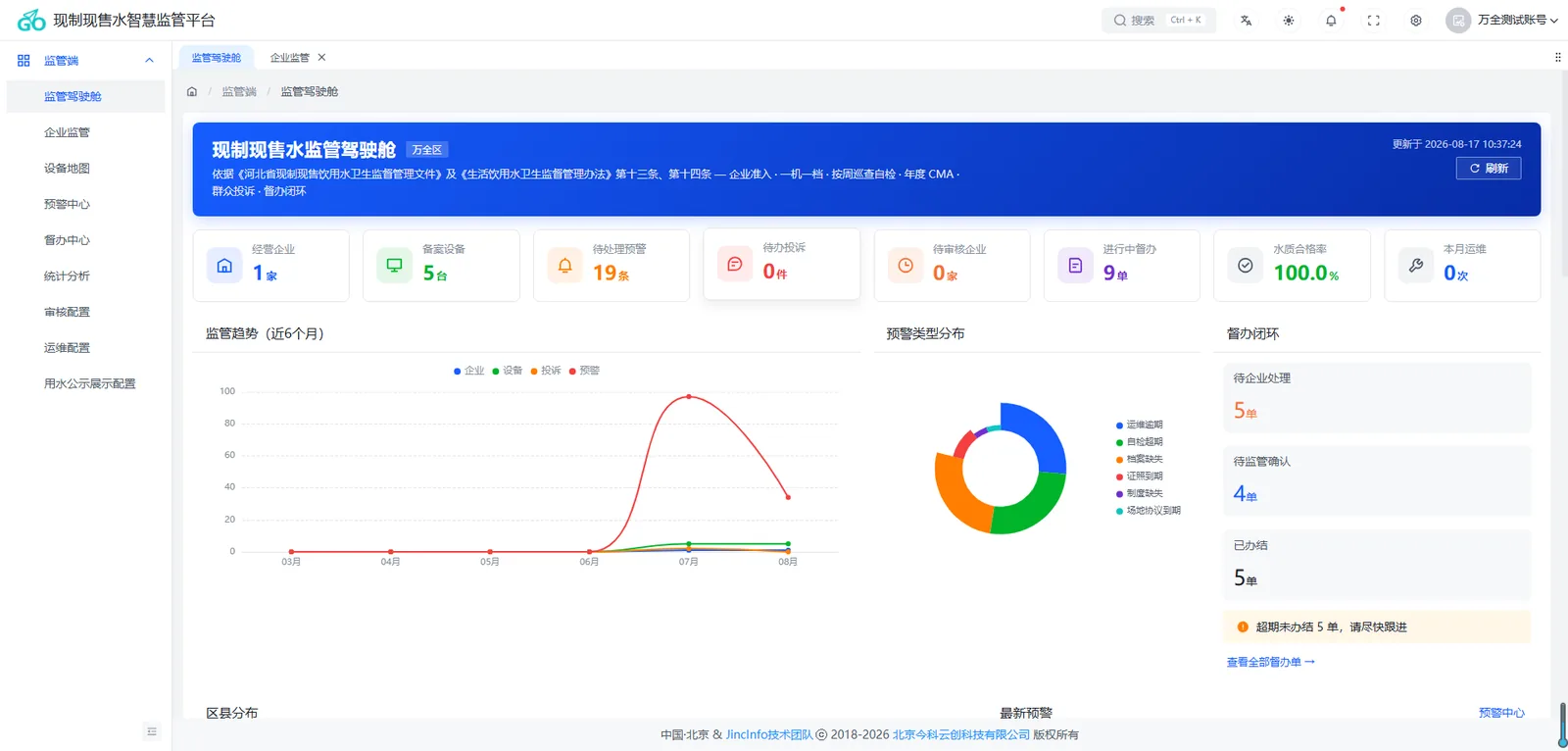Click the 待审核企业 clock card icon
1568x751 pixels.
click(906, 266)
